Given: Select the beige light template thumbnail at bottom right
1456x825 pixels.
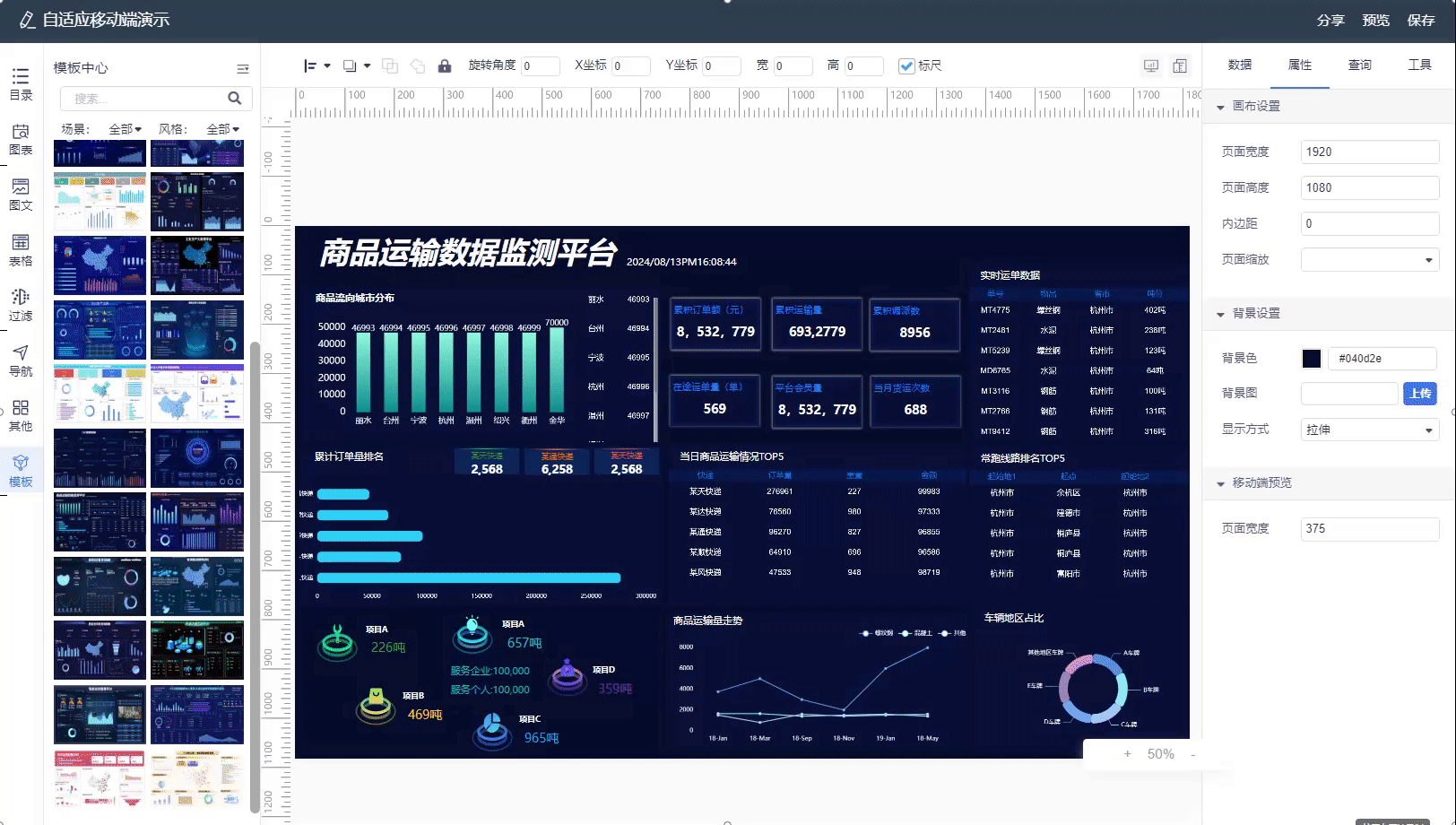Looking at the screenshot, I should click(197, 779).
